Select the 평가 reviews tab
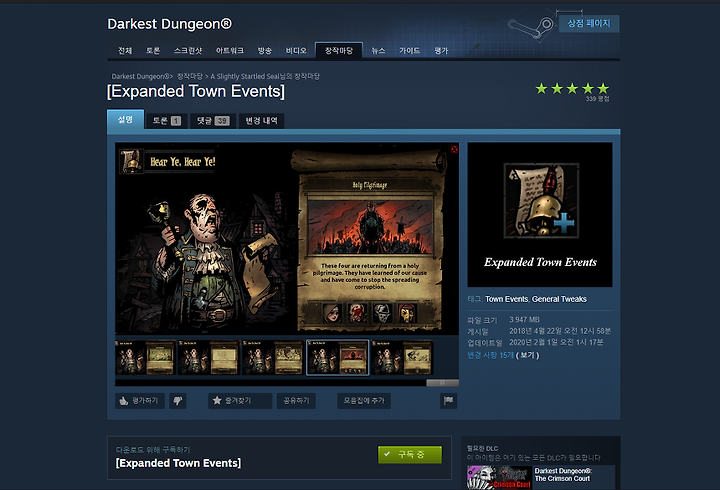The image size is (720, 490). click(x=441, y=51)
